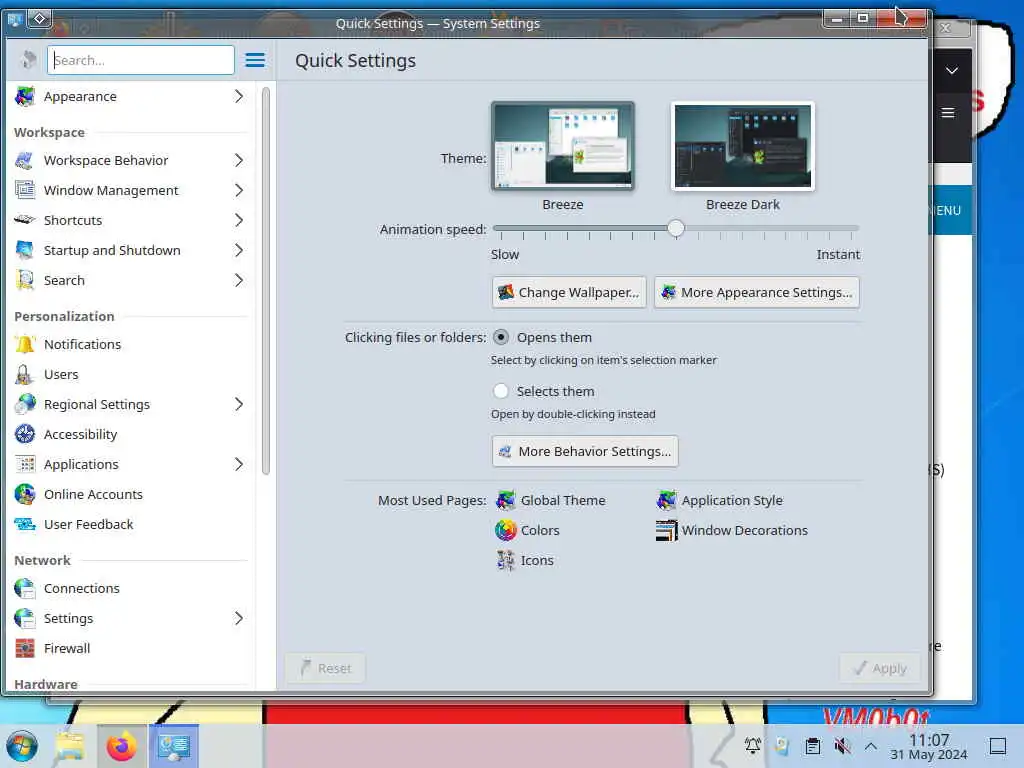The width and height of the screenshot is (1024, 768).
Task: Click the Window Management icon
Action: (25, 190)
